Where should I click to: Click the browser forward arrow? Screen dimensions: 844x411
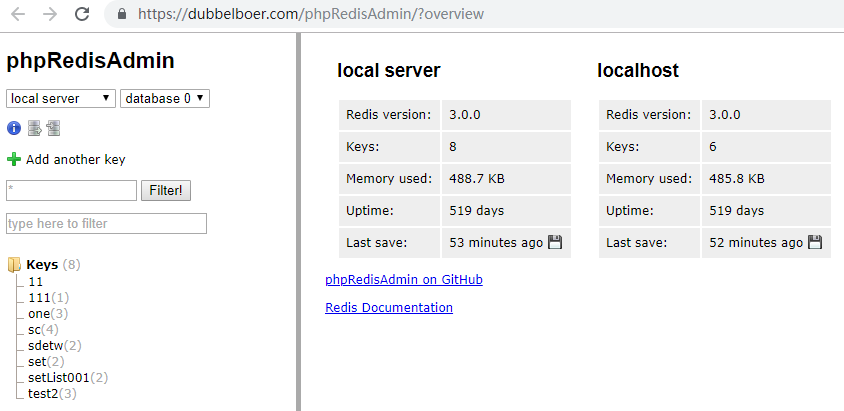pos(50,14)
